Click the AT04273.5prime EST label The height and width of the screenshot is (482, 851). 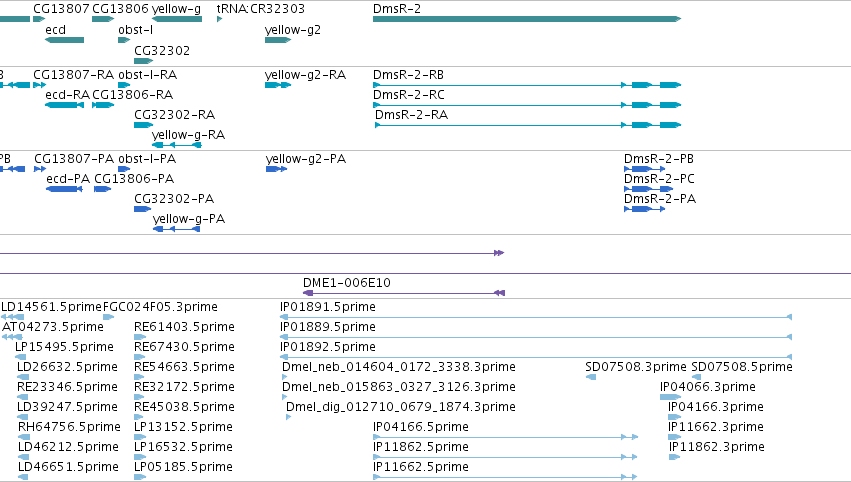coord(53,326)
